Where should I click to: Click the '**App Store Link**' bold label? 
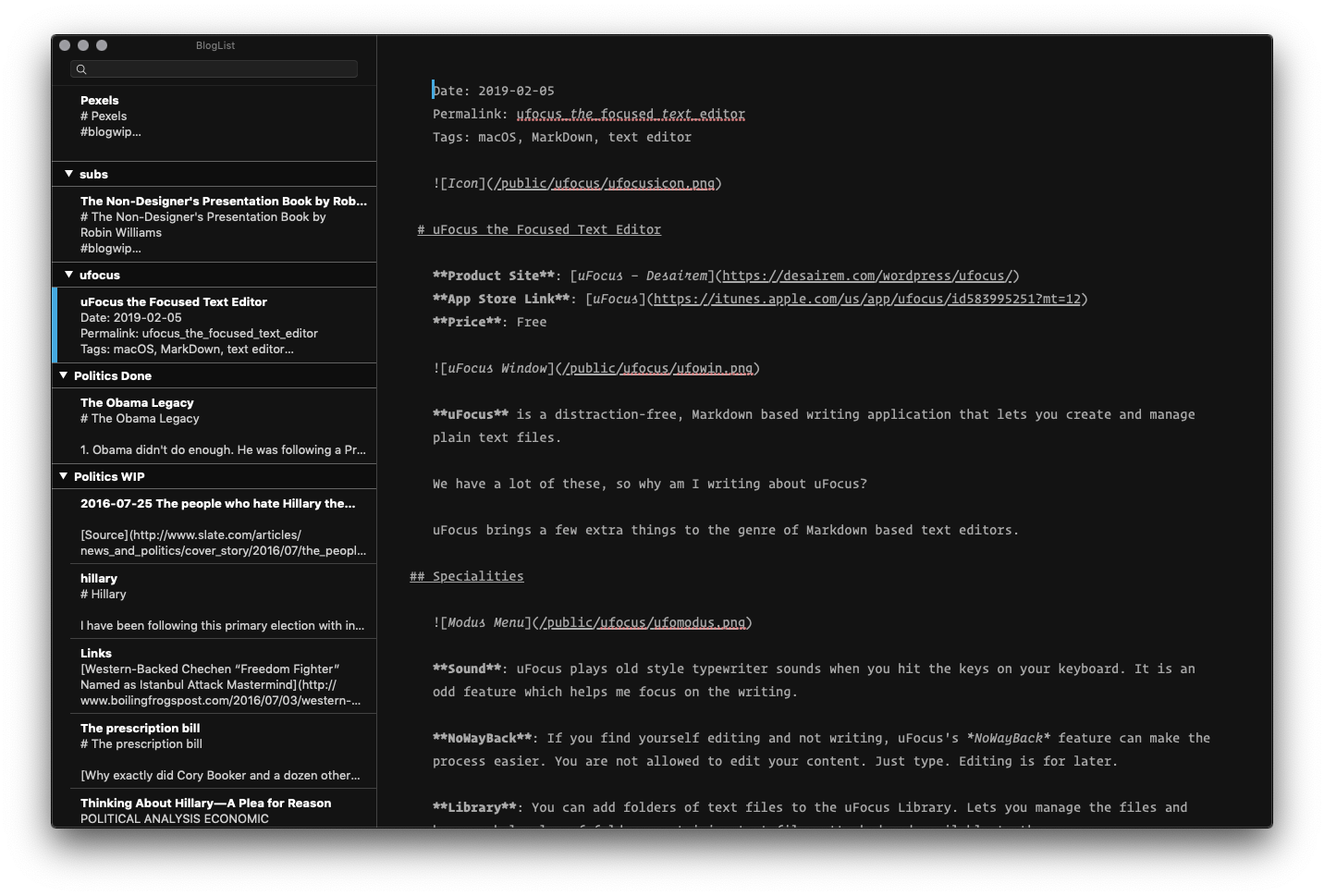[501, 299]
